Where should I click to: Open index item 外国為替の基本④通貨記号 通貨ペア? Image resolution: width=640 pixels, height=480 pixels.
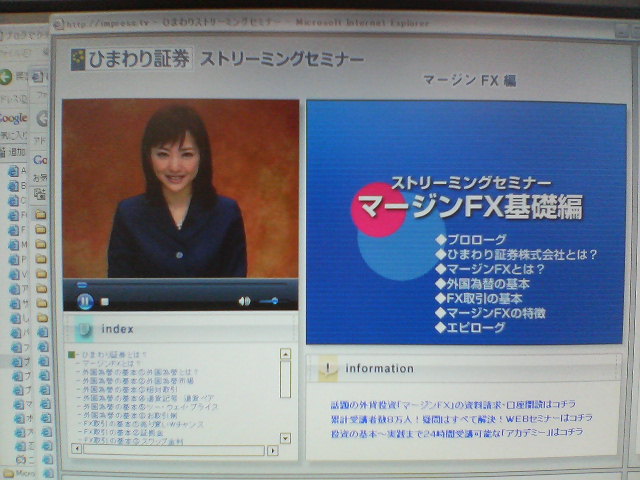tap(148, 398)
